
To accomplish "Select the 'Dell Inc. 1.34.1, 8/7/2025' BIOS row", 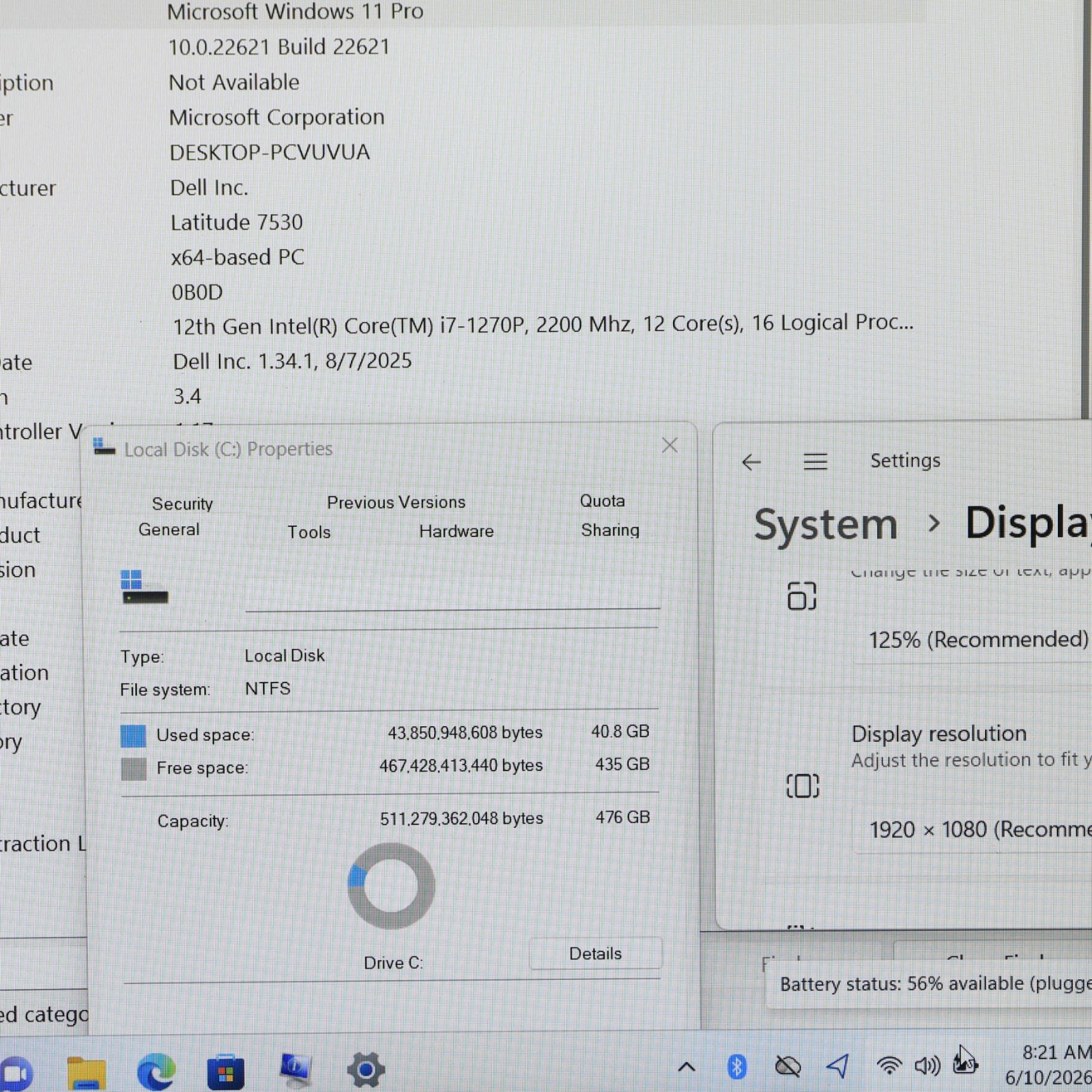I will coord(292,361).
